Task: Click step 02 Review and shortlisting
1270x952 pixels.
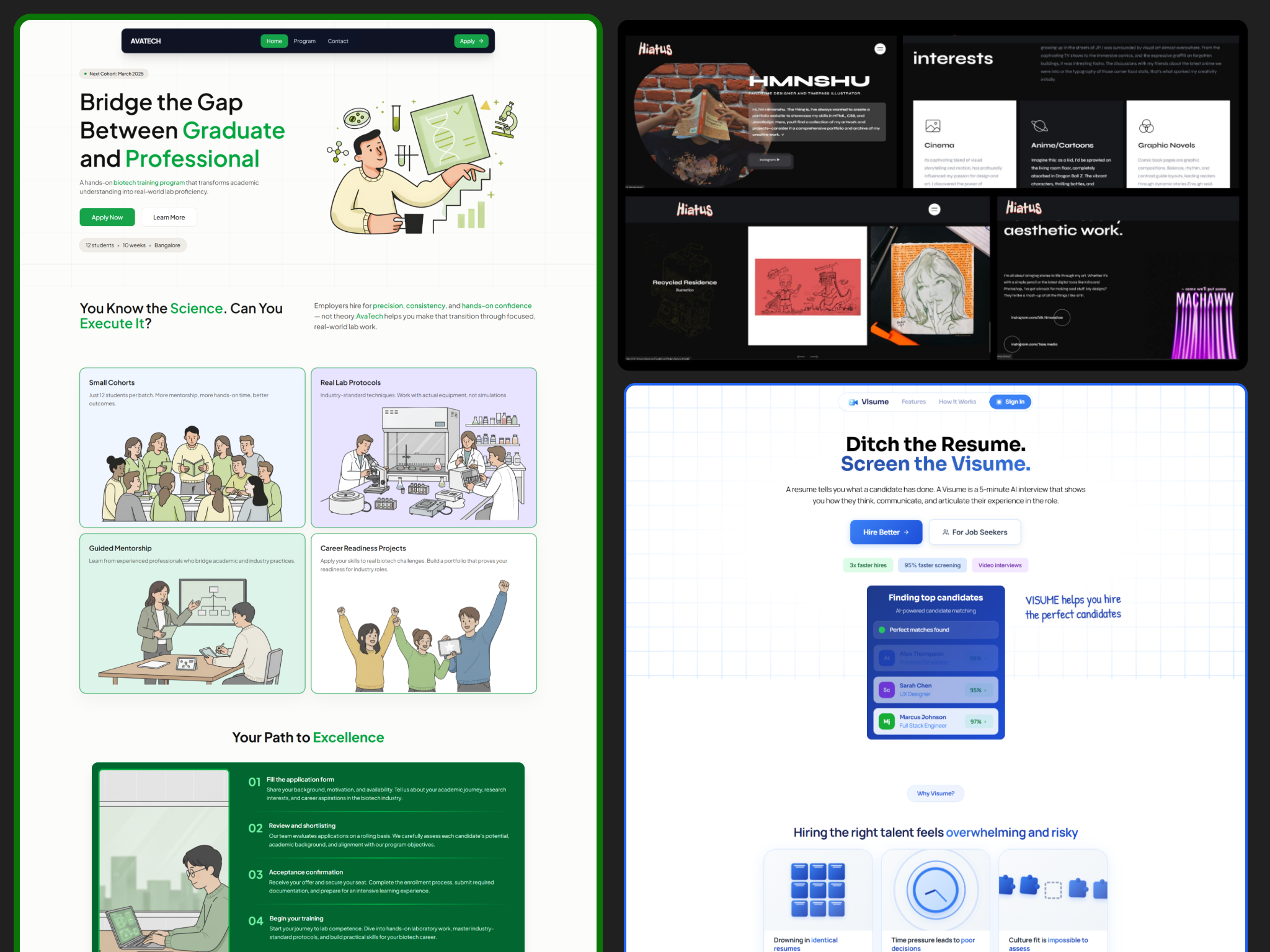Action: [379, 835]
